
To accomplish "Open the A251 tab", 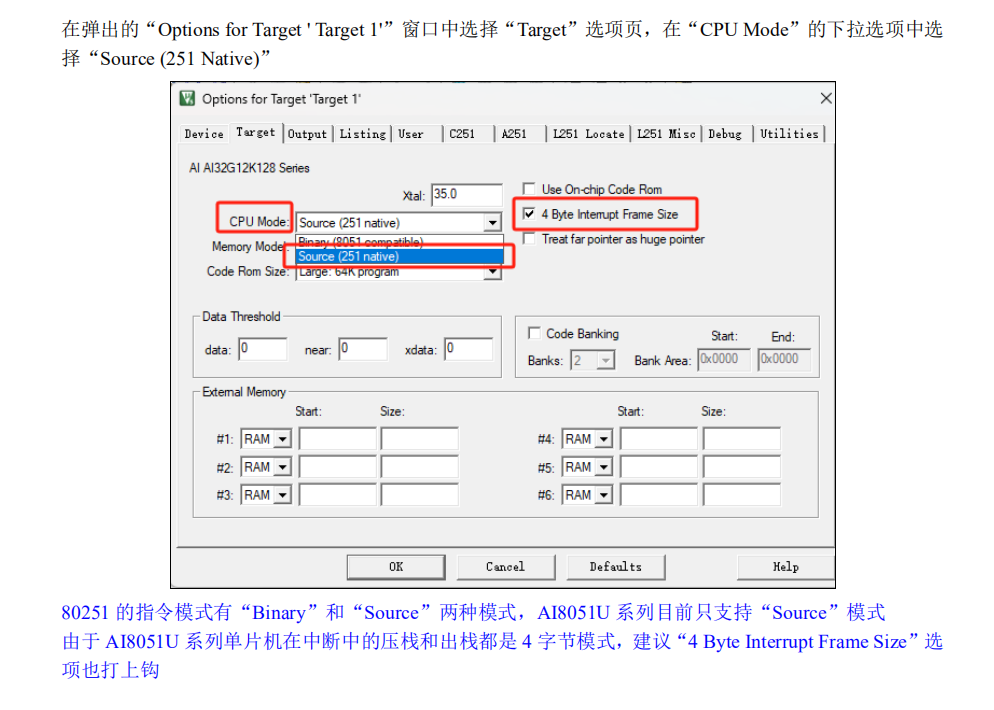I will pos(514,134).
